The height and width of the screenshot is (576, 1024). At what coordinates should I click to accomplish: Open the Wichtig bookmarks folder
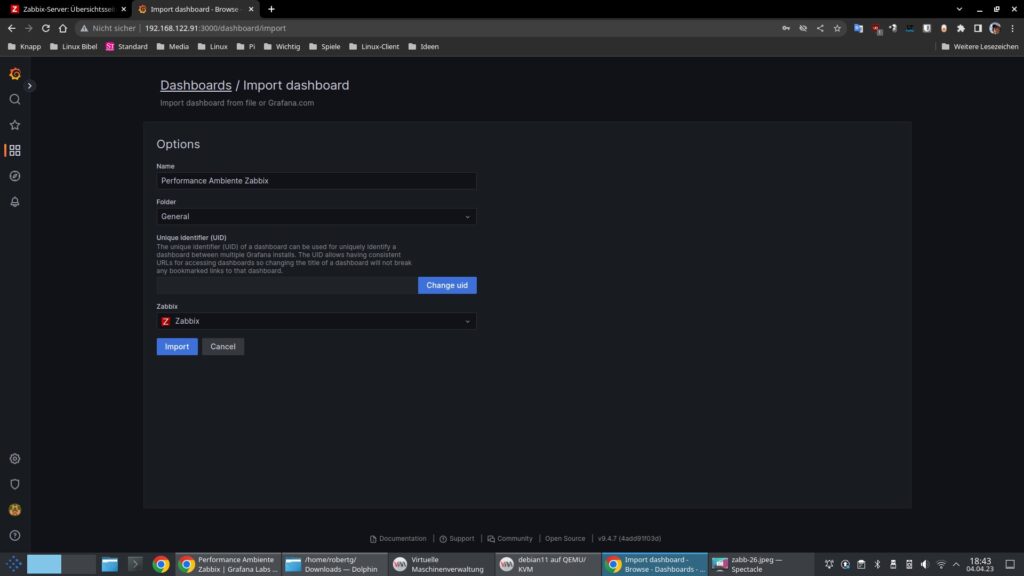(x=281, y=46)
